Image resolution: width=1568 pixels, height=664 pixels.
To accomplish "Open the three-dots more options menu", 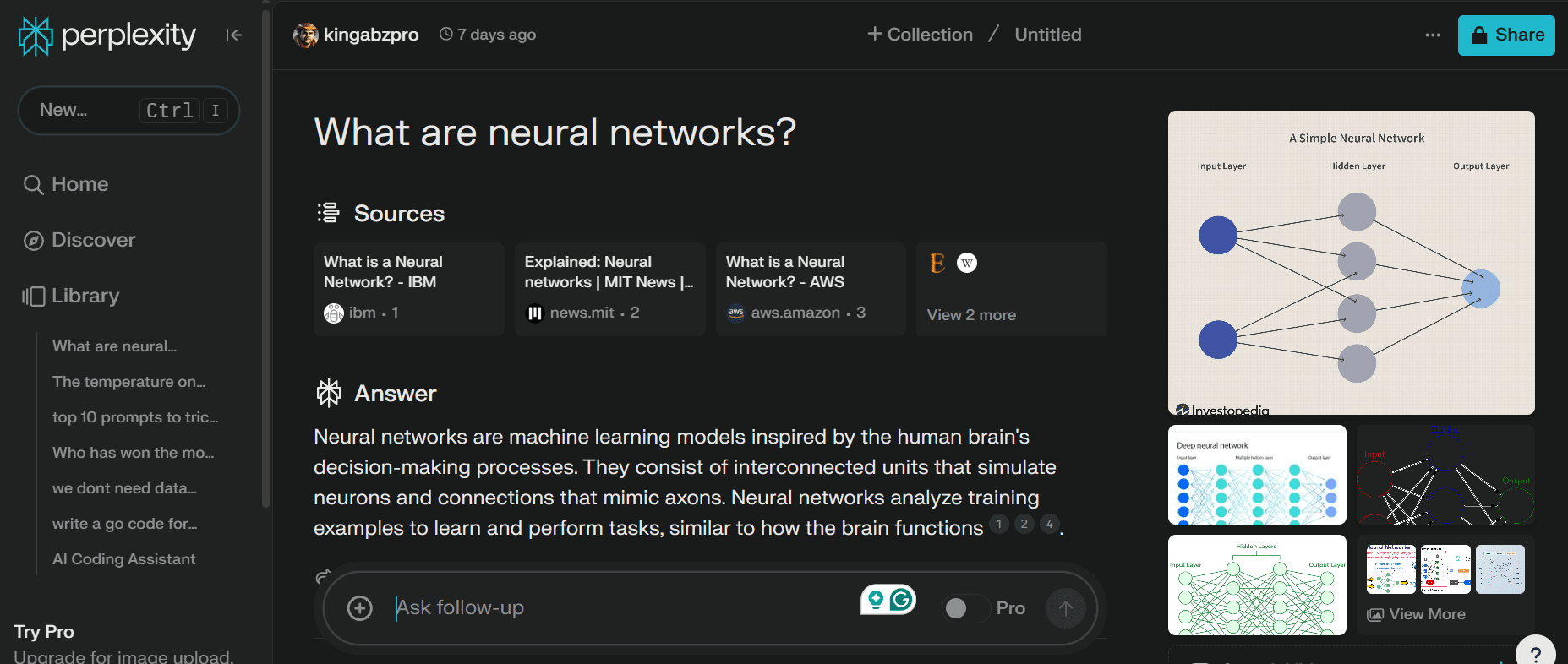I will coord(1433,35).
